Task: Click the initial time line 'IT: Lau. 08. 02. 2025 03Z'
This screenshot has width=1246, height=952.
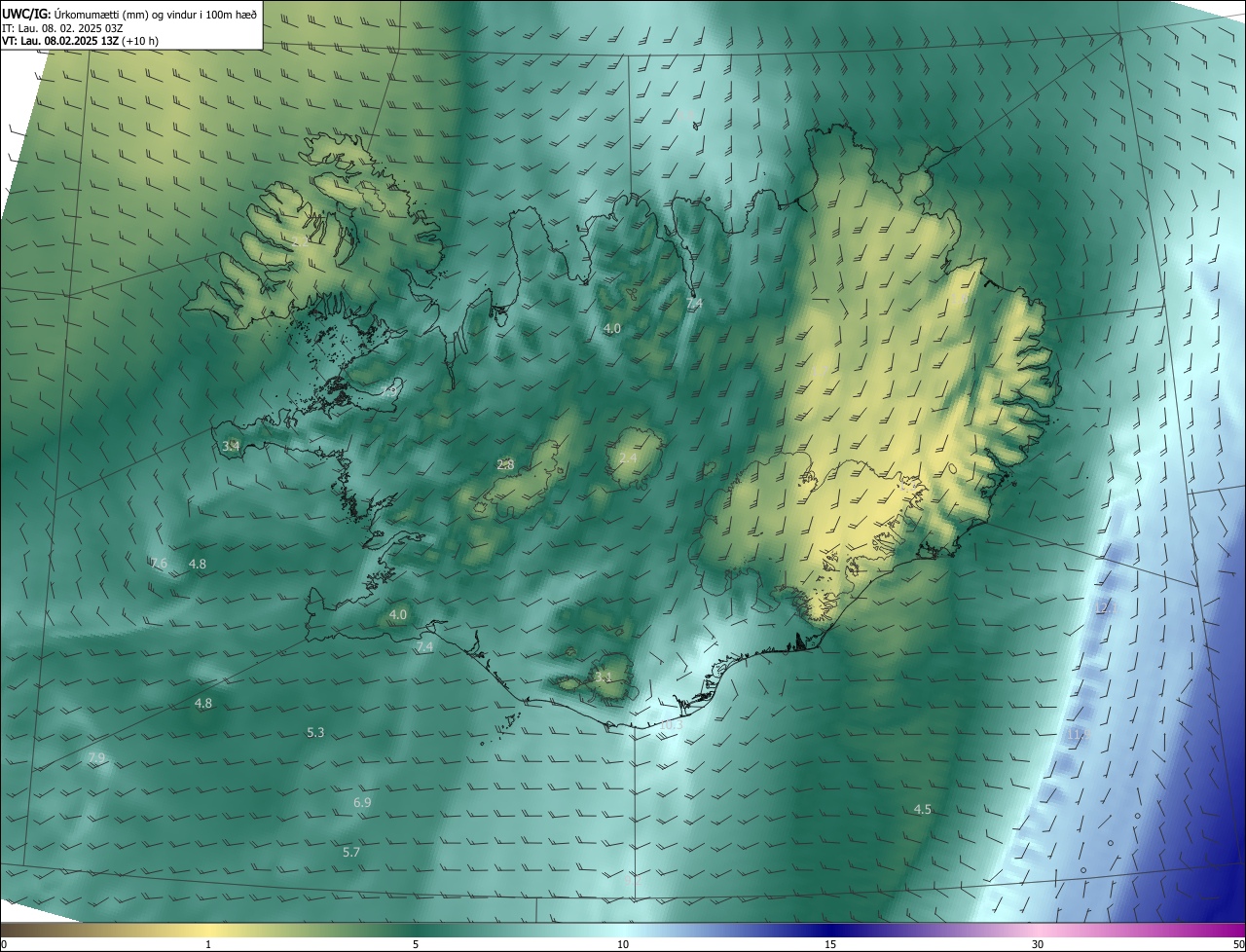Action: click(62, 27)
